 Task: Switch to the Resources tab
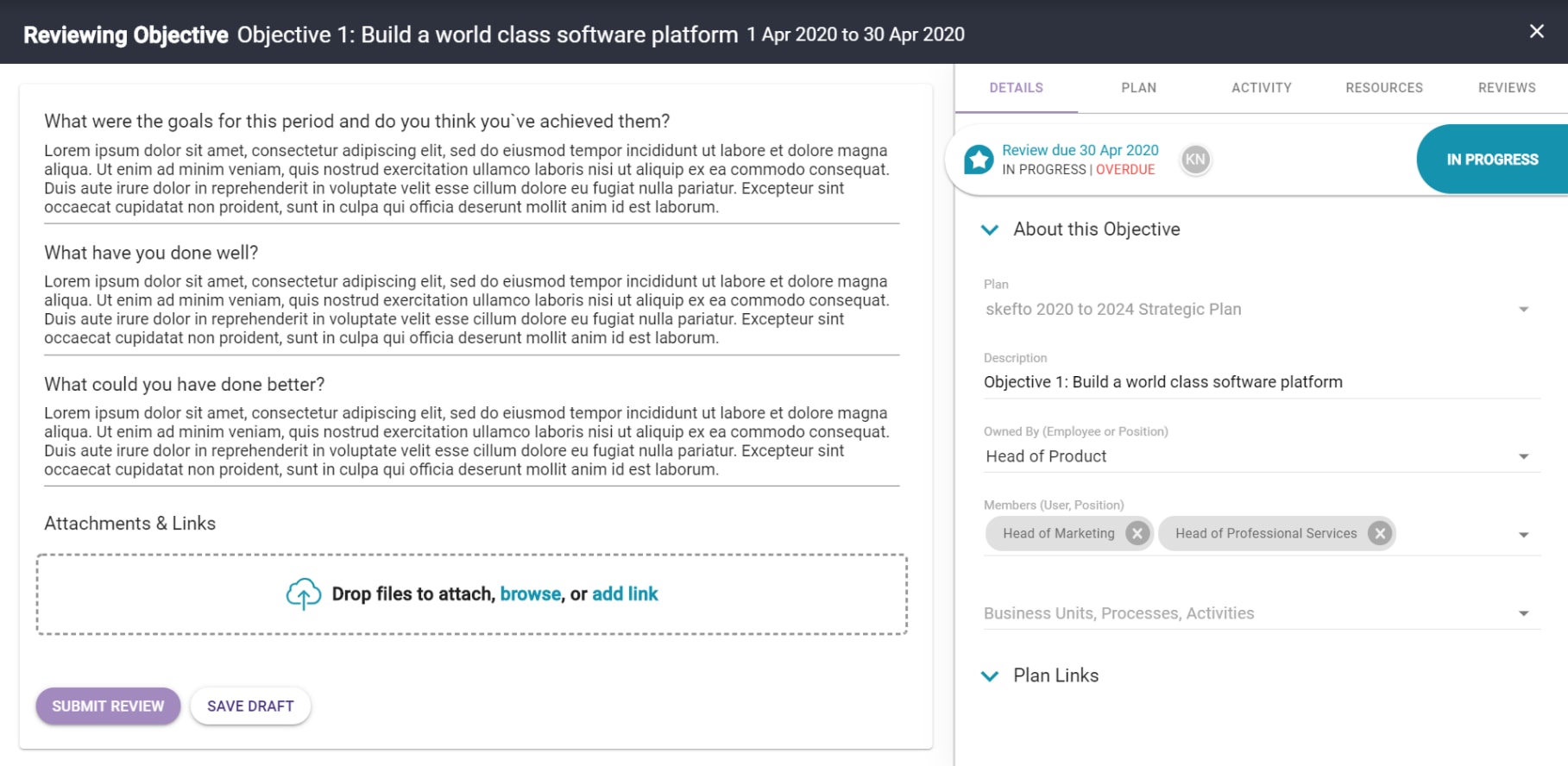point(1383,88)
